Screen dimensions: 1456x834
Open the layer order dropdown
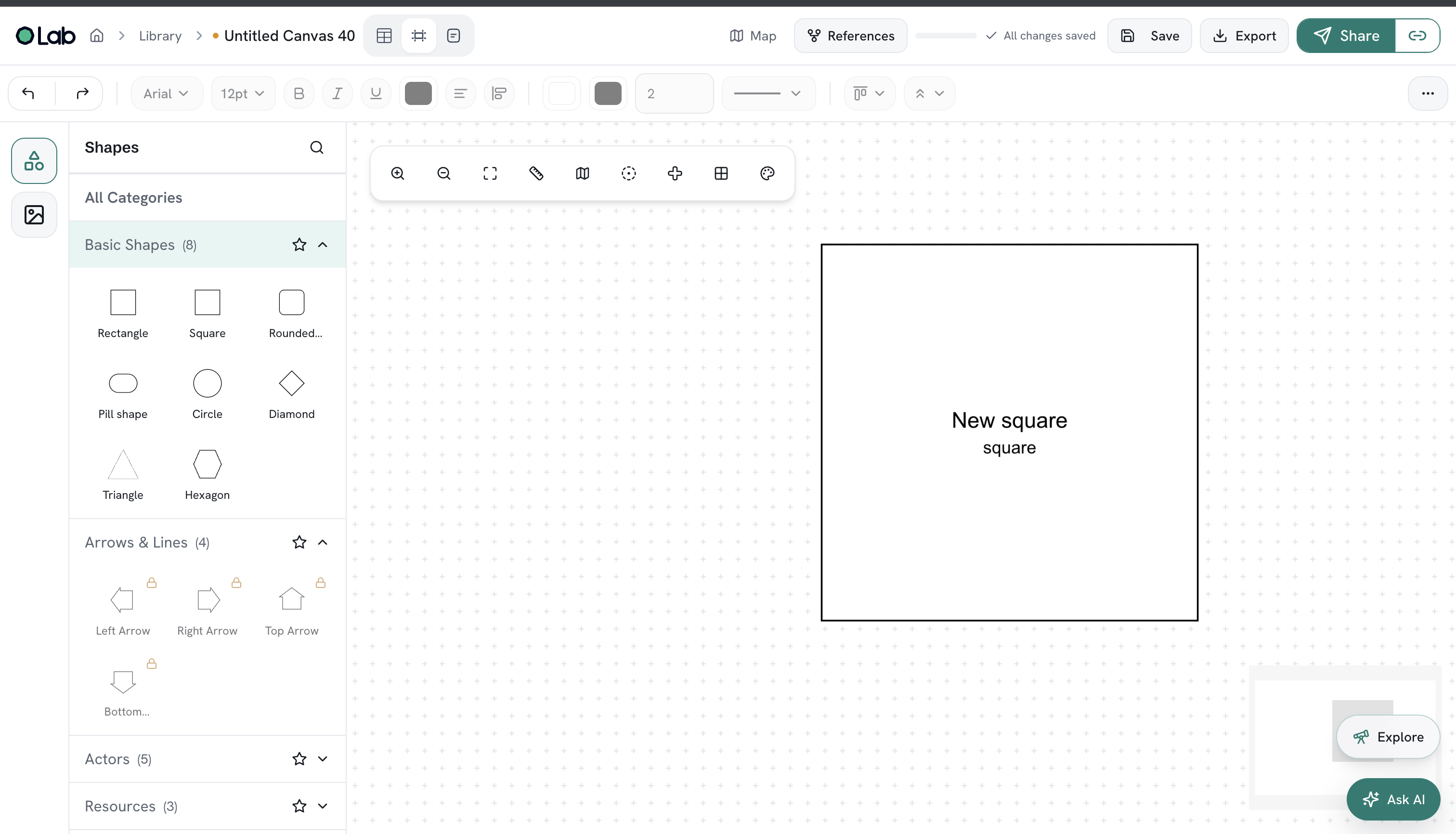[x=929, y=93]
